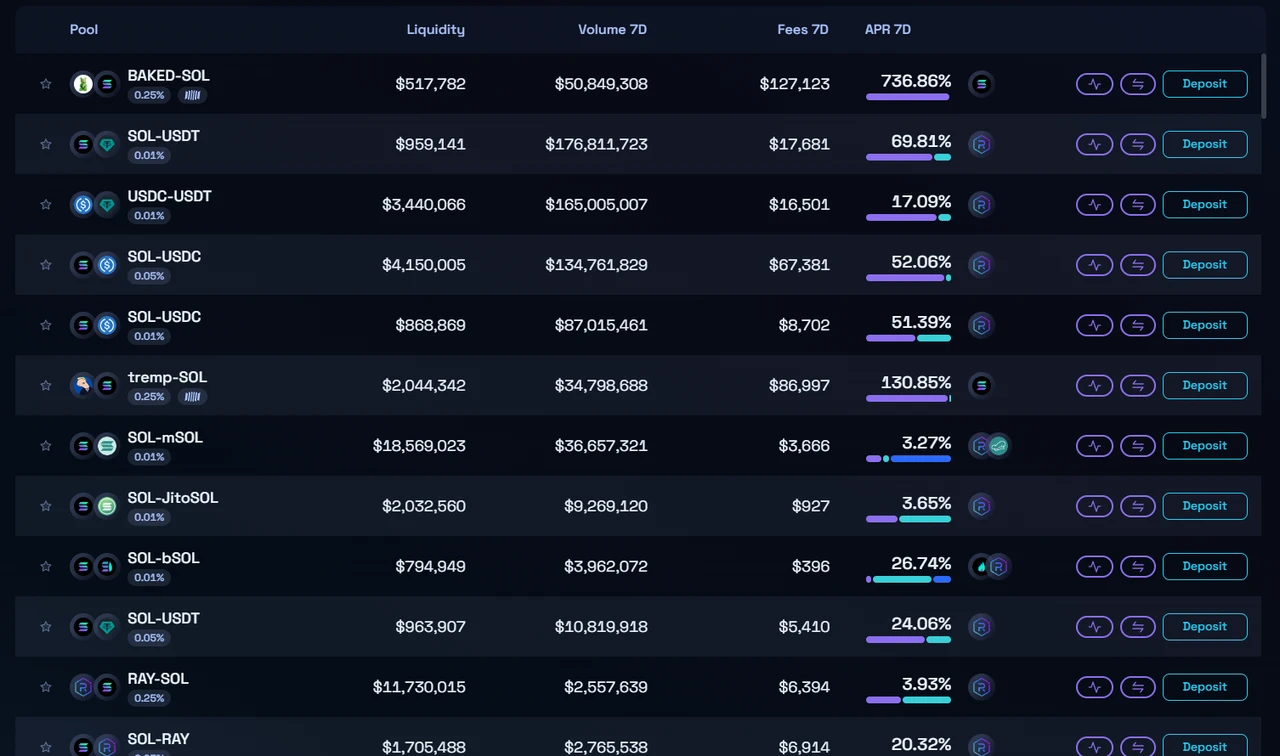Click the BAKED-SOL token pair icon

pyautogui.click(x=95, y=84)
